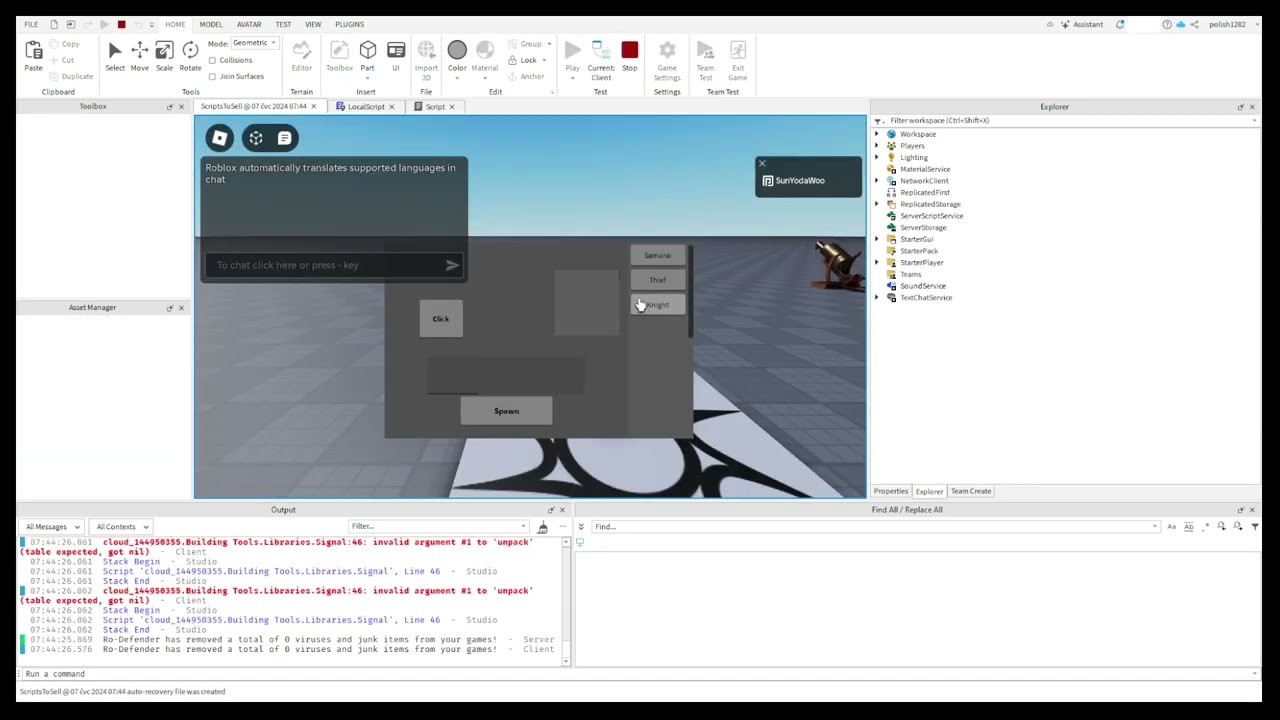Choose the Knight class button

(x=657, y=305)
